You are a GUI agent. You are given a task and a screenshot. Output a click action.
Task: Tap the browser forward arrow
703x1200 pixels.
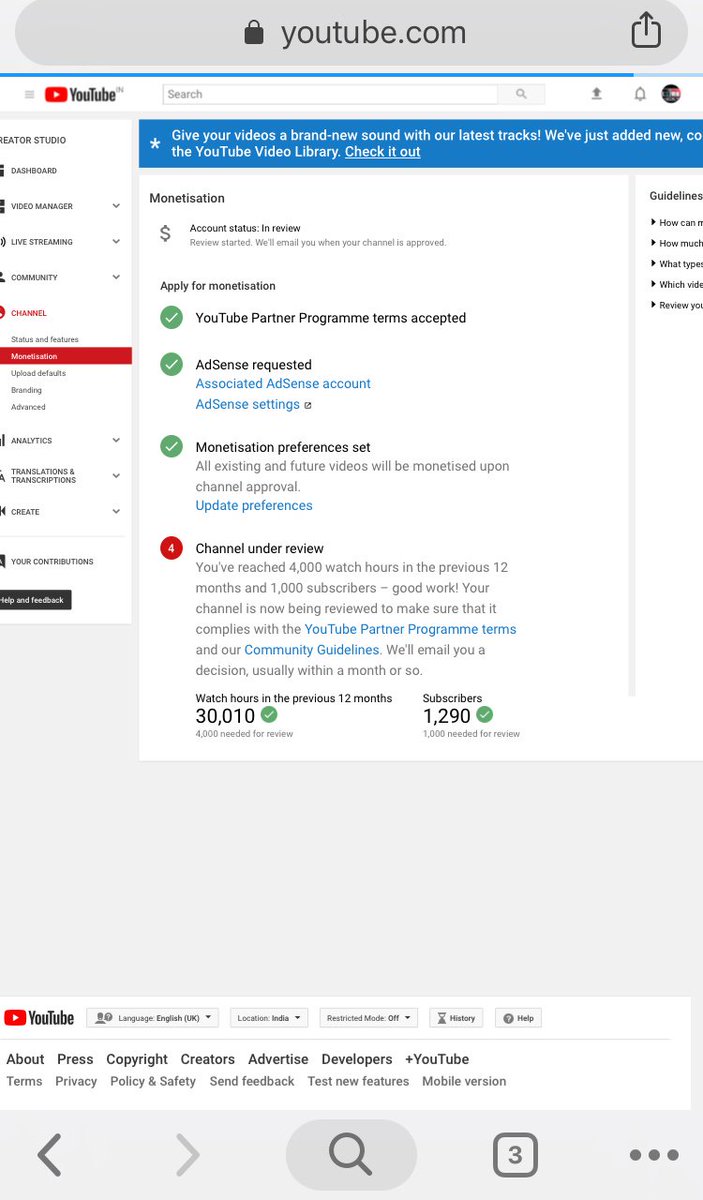coord(188,1155)
